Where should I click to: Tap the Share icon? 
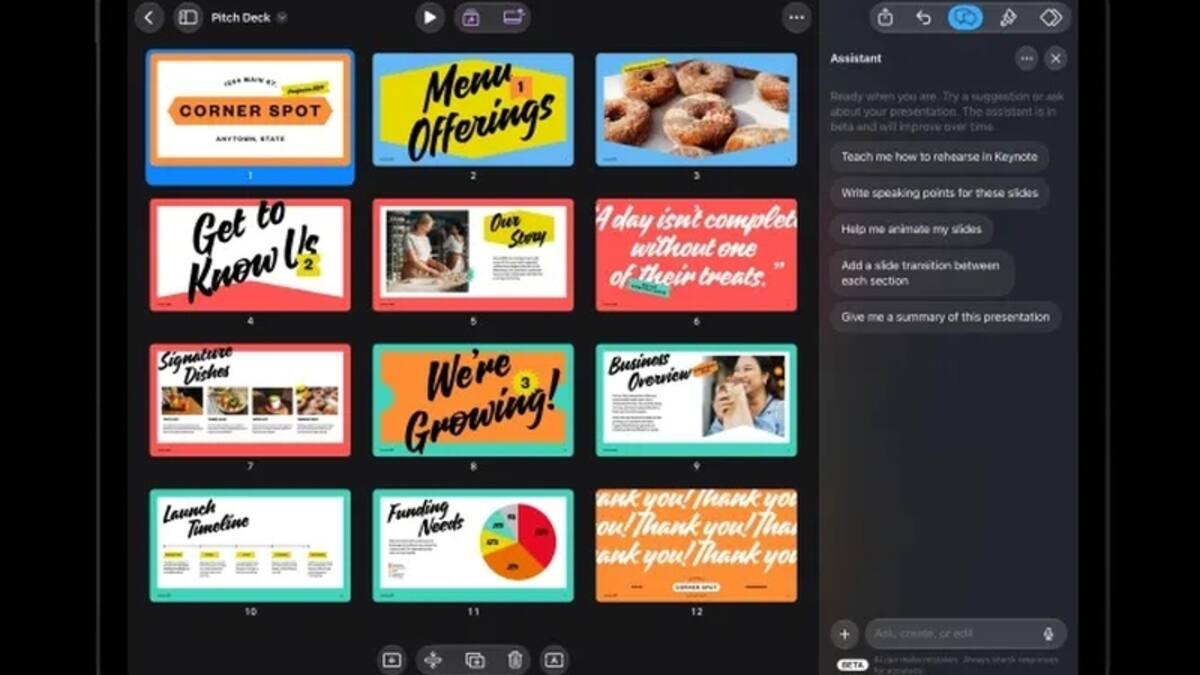click(885, 17)
